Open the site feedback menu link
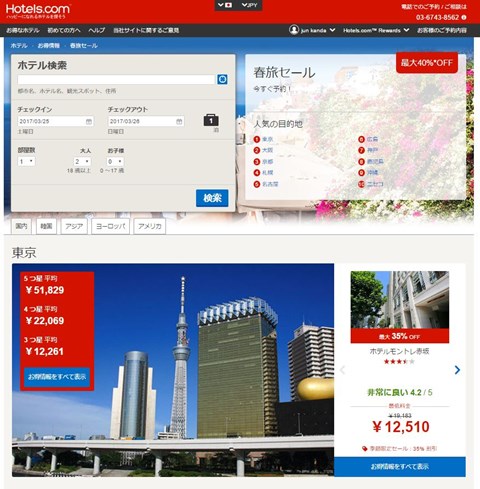Screen dimensions: 480x489 point(146,30)
